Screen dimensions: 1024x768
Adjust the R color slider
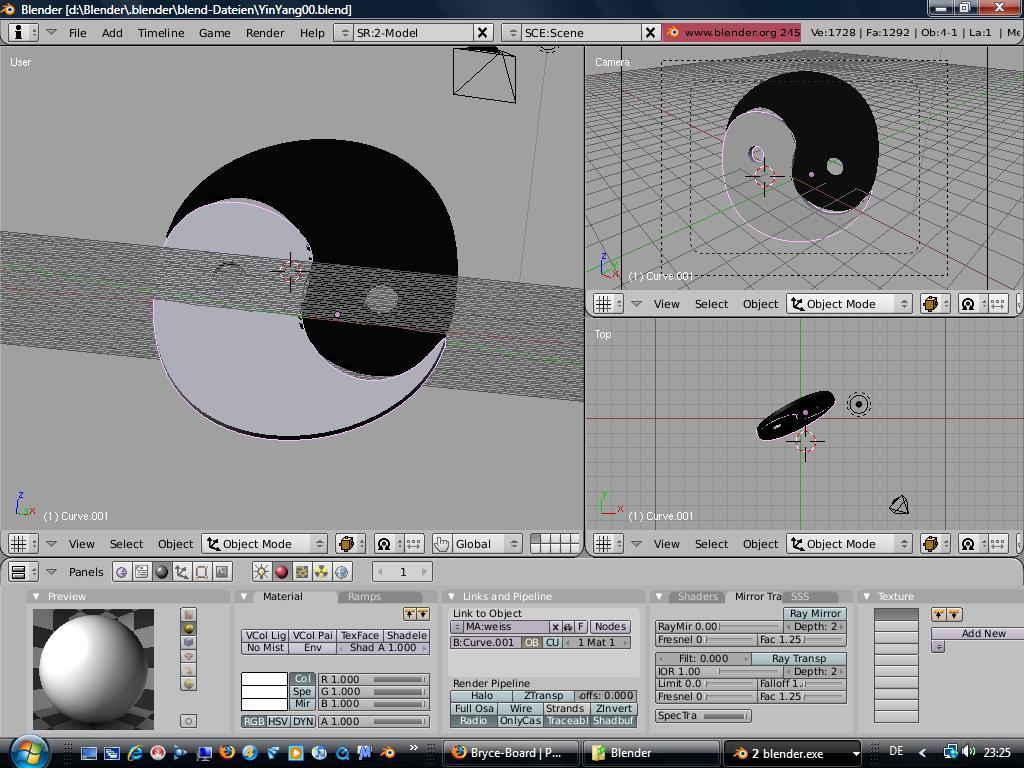coord(373,679)
